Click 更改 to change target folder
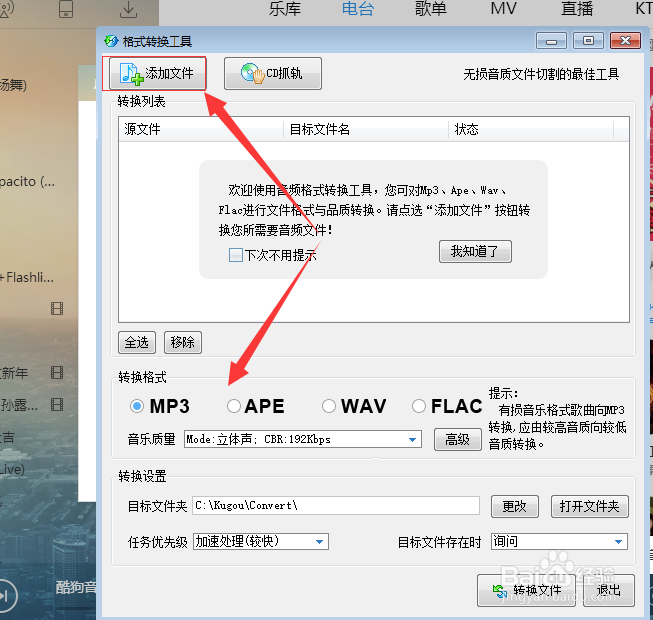This screenshot has height=620, width=653. point(515,506)
